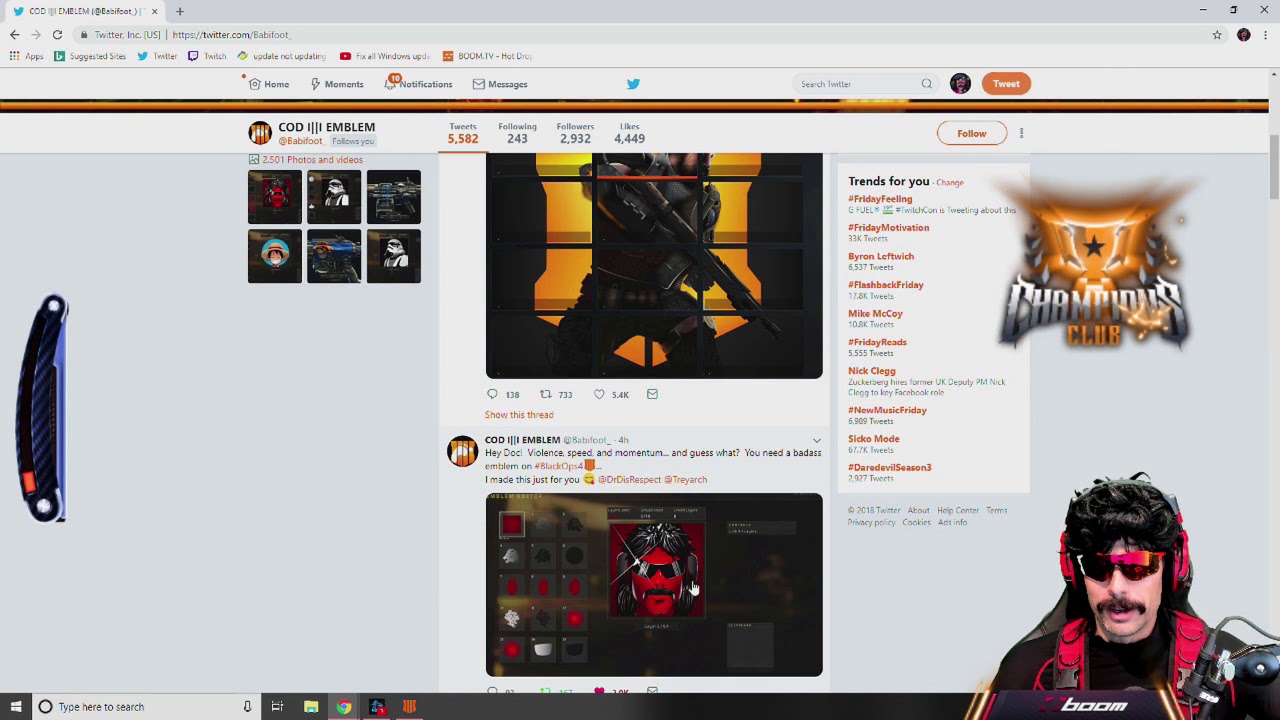Select the Likes 4,449 tab

click(x=629, y=133)
